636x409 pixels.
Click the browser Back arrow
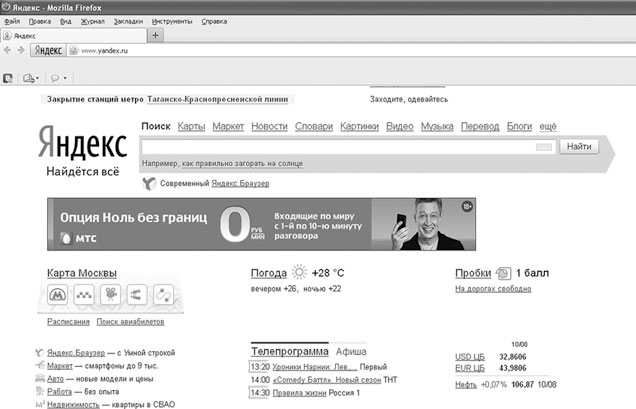pos(7,49)
